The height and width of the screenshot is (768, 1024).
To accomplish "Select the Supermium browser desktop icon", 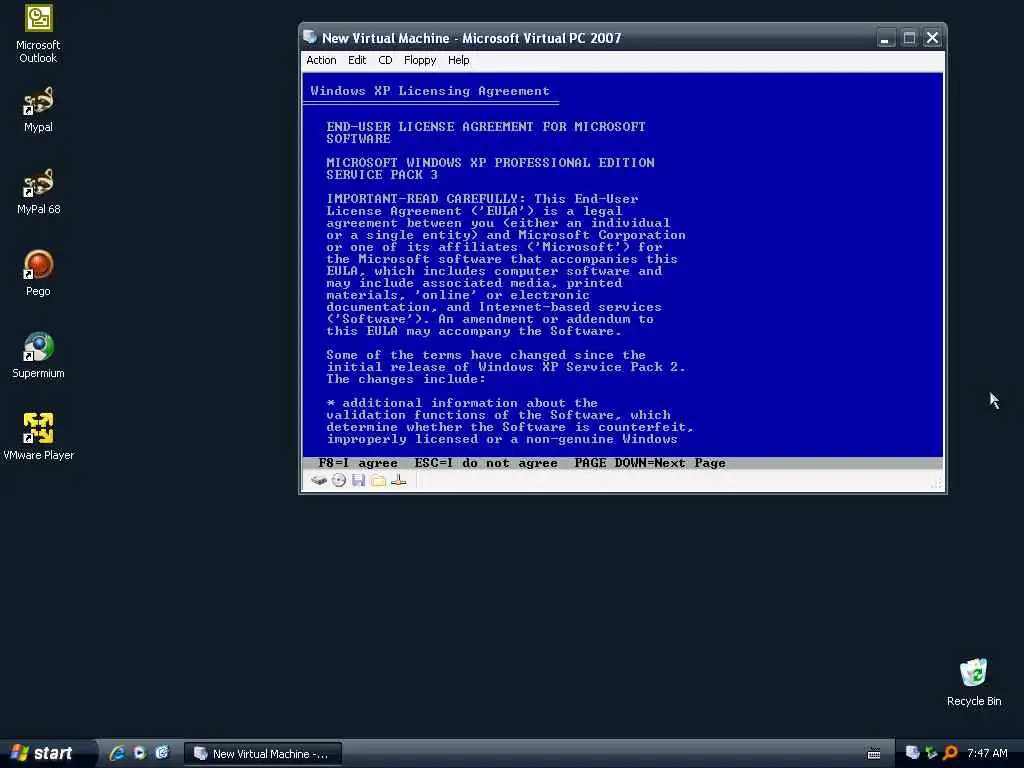I will coord(38,356).
